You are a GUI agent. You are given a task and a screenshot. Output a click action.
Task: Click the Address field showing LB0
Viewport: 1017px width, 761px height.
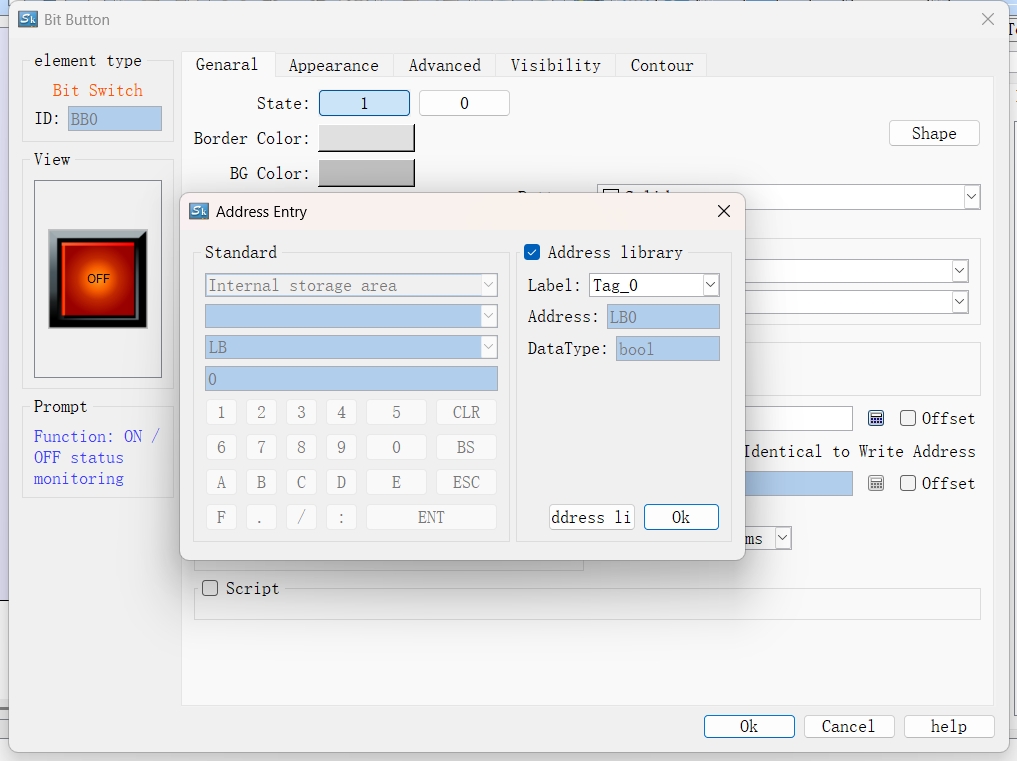coord(662,317)
